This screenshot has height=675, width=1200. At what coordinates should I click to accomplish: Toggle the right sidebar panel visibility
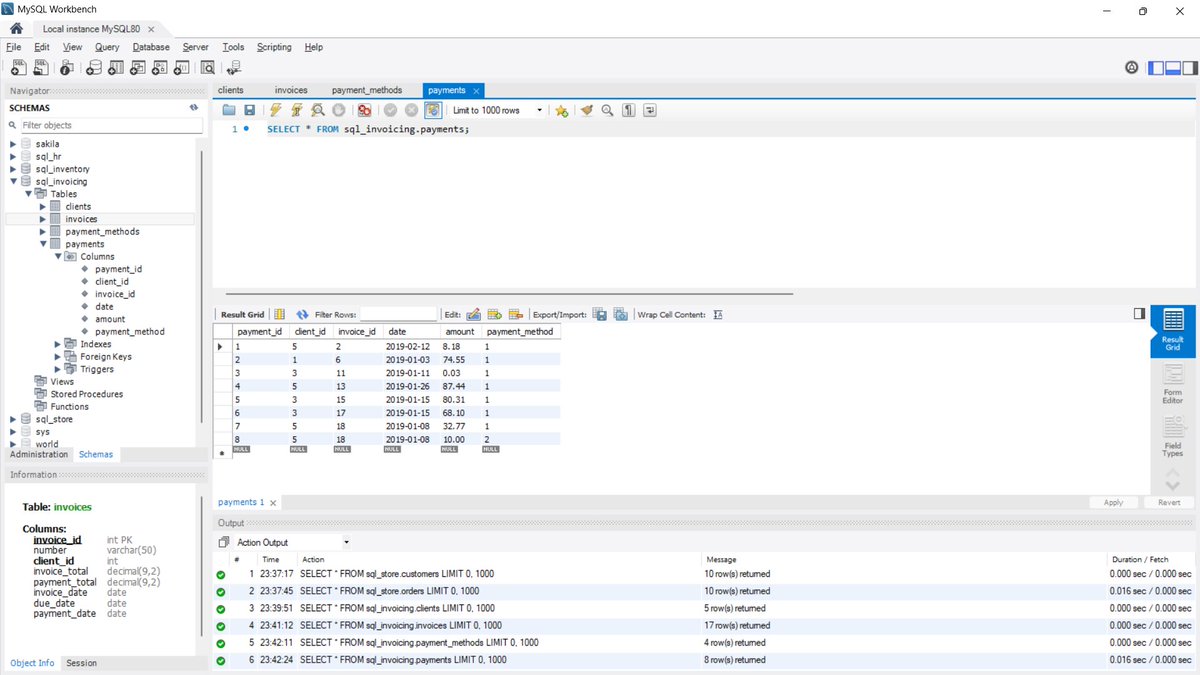click(x=1189, y=67)
